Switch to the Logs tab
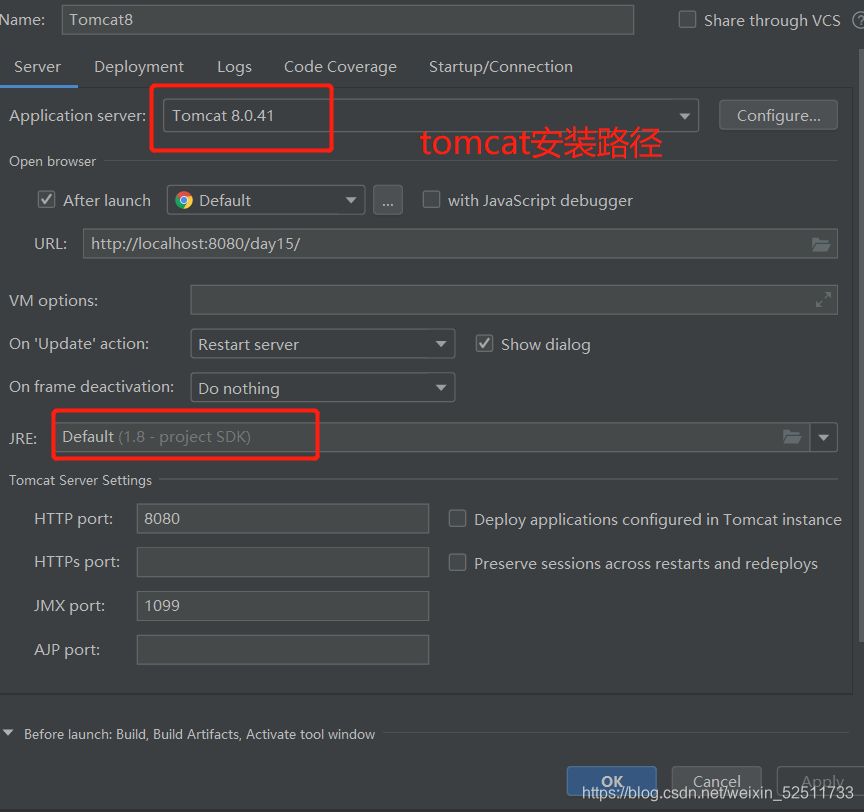The width and height of the screenshot is (864, 812). 234,67
